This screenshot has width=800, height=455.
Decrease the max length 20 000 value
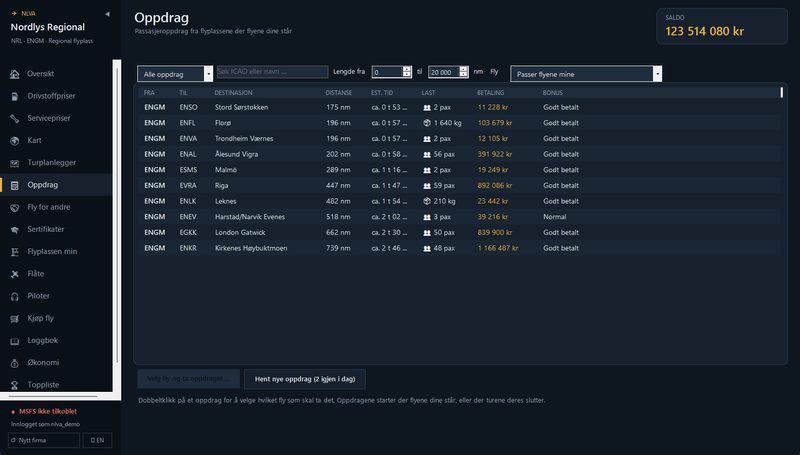coord(463,74)
